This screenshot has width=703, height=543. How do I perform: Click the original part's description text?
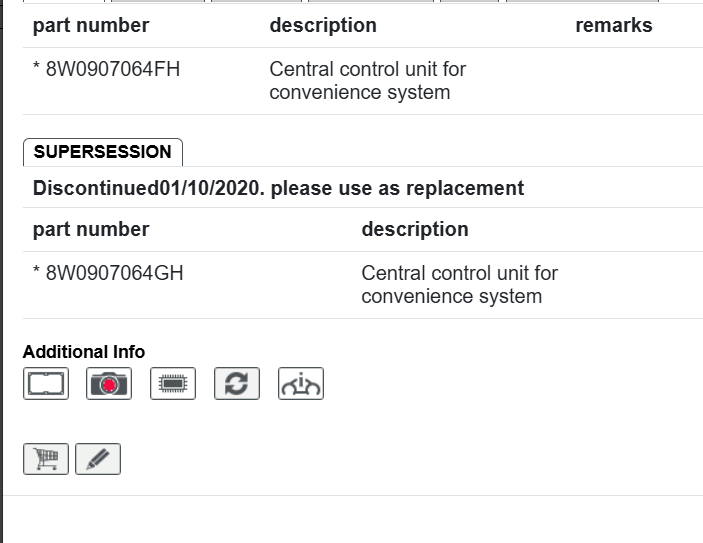(x=367, y=81)
